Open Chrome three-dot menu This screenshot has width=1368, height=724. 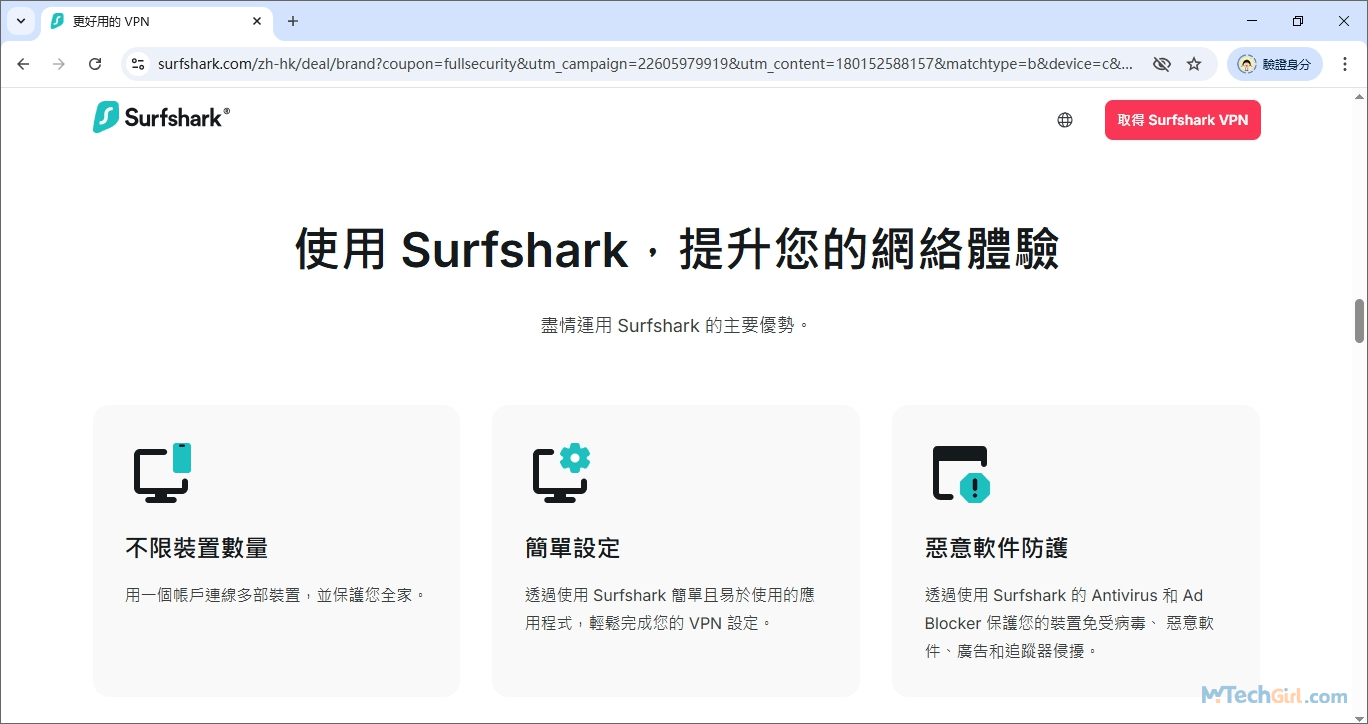click(1345, 64)
